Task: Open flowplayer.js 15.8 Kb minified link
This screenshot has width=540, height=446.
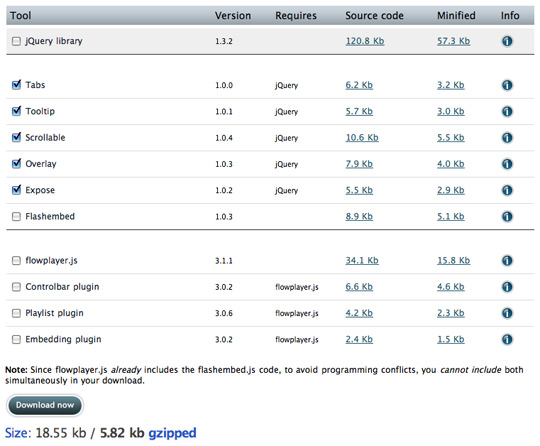Action: tap(454, 261)
